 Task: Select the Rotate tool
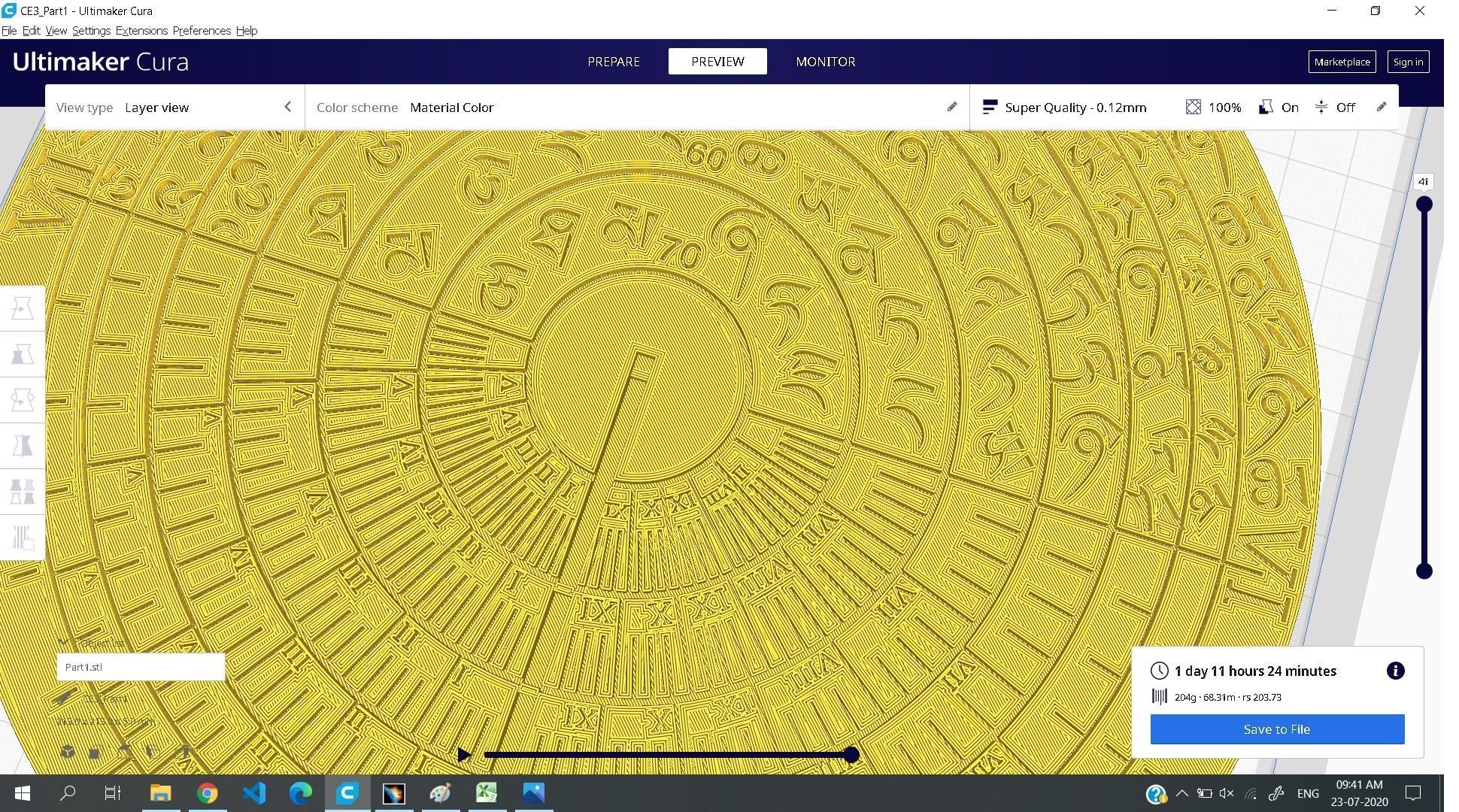[x=21, y=399]
